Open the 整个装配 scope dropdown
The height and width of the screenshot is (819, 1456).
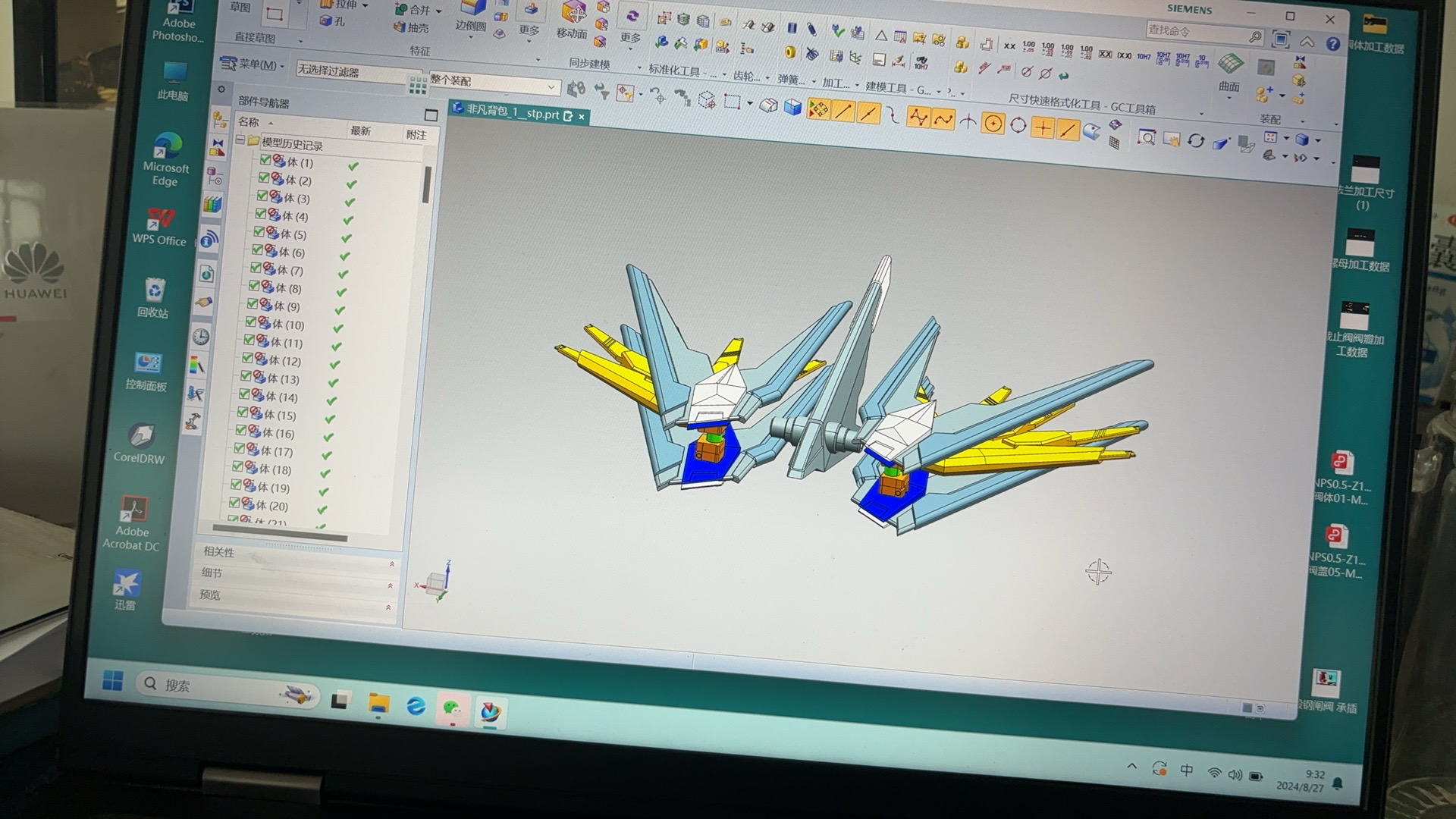[x=551, y=87]
